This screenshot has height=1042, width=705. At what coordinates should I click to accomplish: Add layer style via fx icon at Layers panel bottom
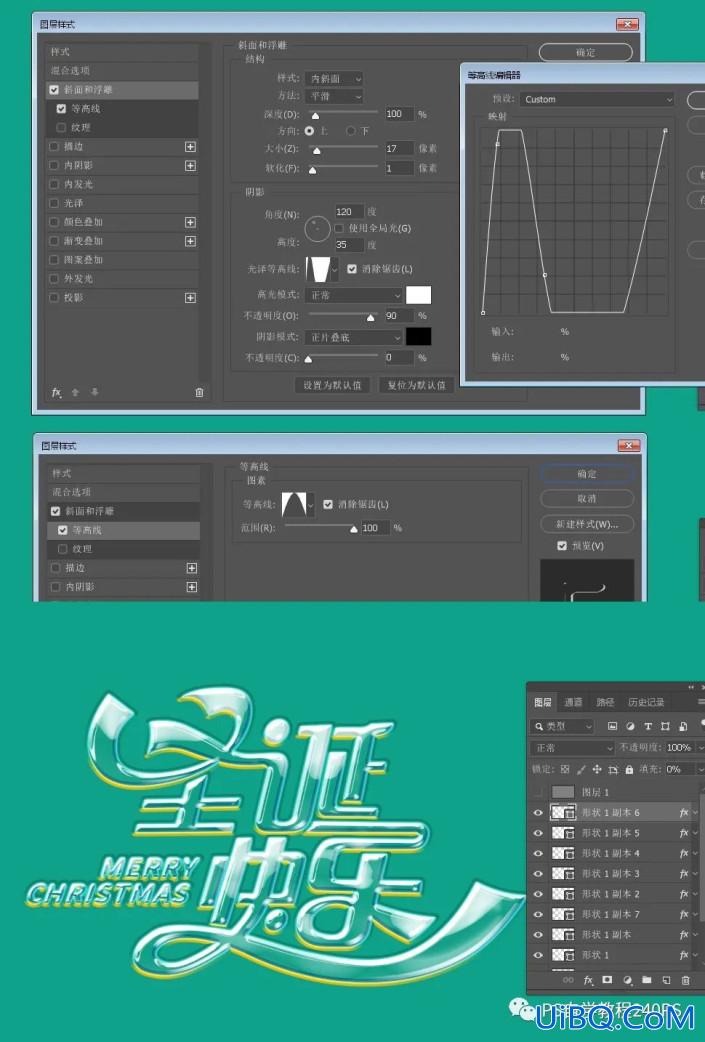(588, 980)
